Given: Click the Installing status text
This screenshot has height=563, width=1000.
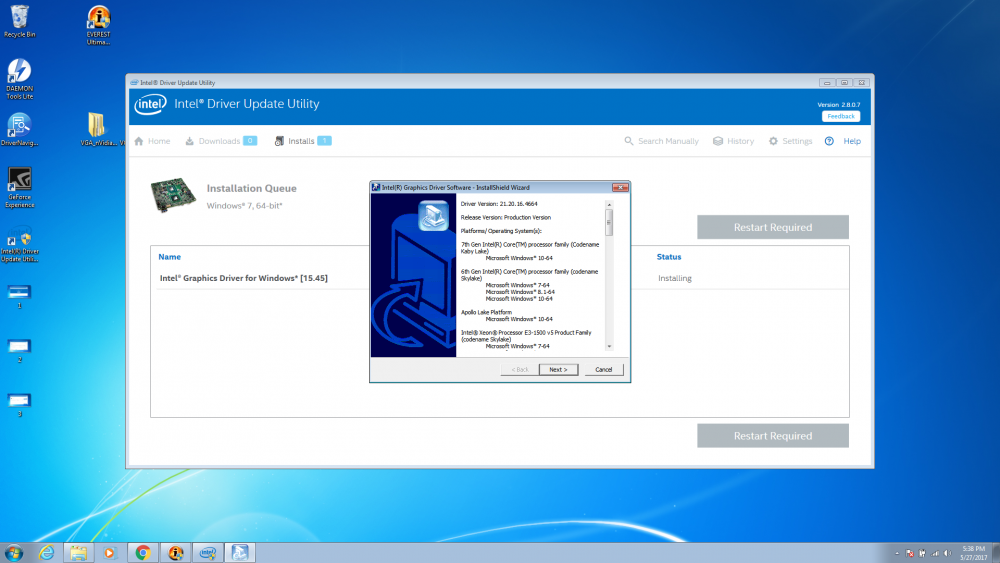Looking at the screenshot, I should point(675,278).
